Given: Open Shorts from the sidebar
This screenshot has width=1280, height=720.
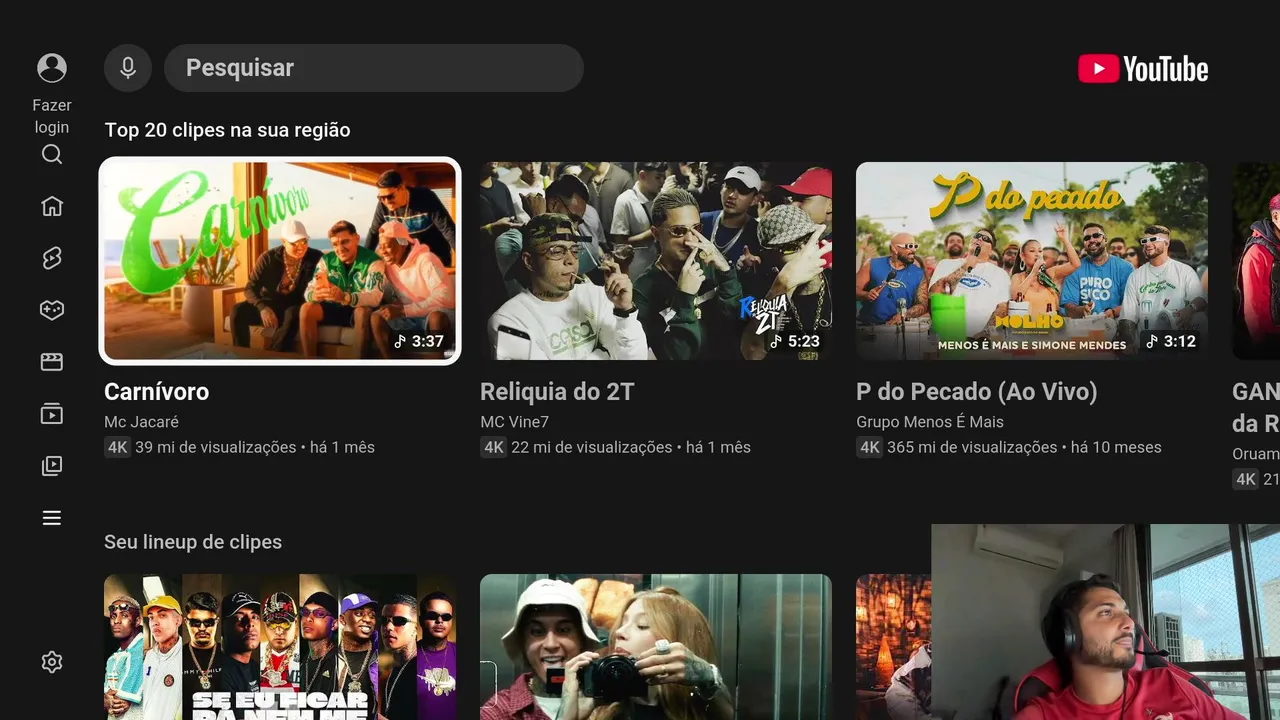Looking at the screenshot, I should tap(52, 258).
